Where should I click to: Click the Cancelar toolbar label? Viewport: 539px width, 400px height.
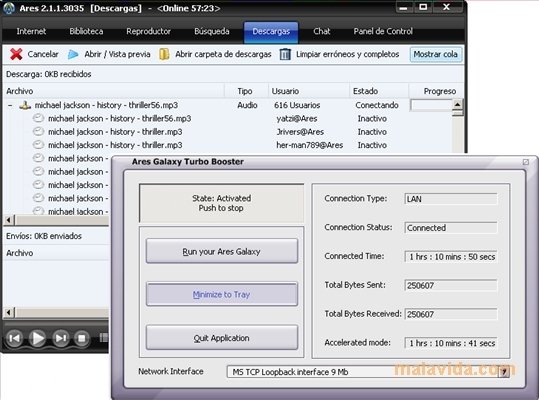click(43, 54)
